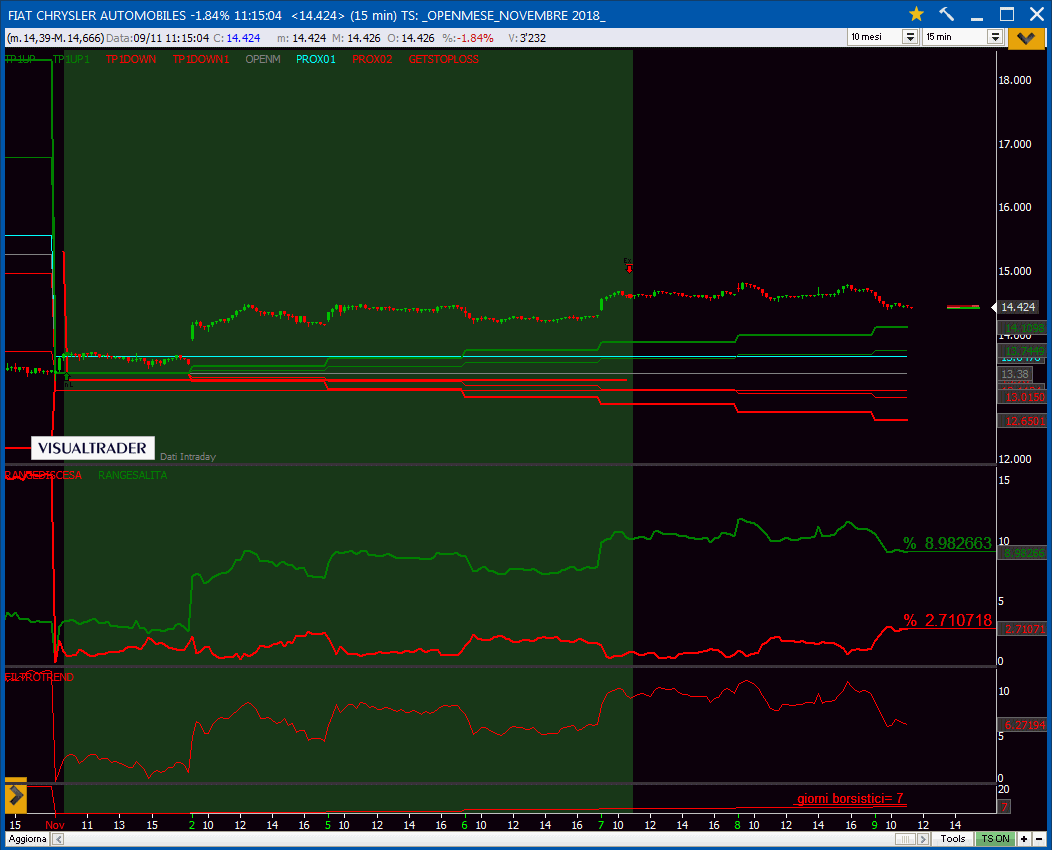Viewport: 1052px width, 850px height.
Task: Toggle the TS ON trading system button
Action: [995, 839]
